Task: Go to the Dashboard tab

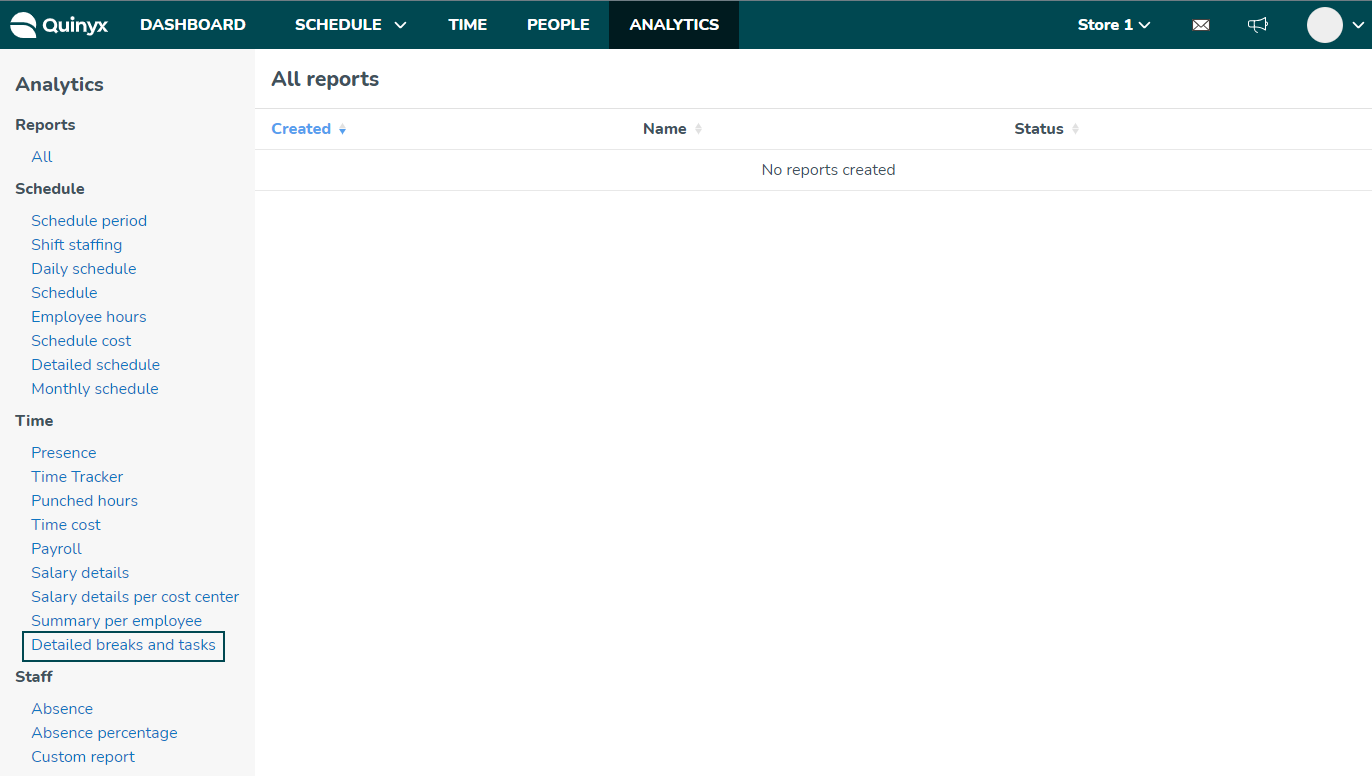Action: click(193, 25)
